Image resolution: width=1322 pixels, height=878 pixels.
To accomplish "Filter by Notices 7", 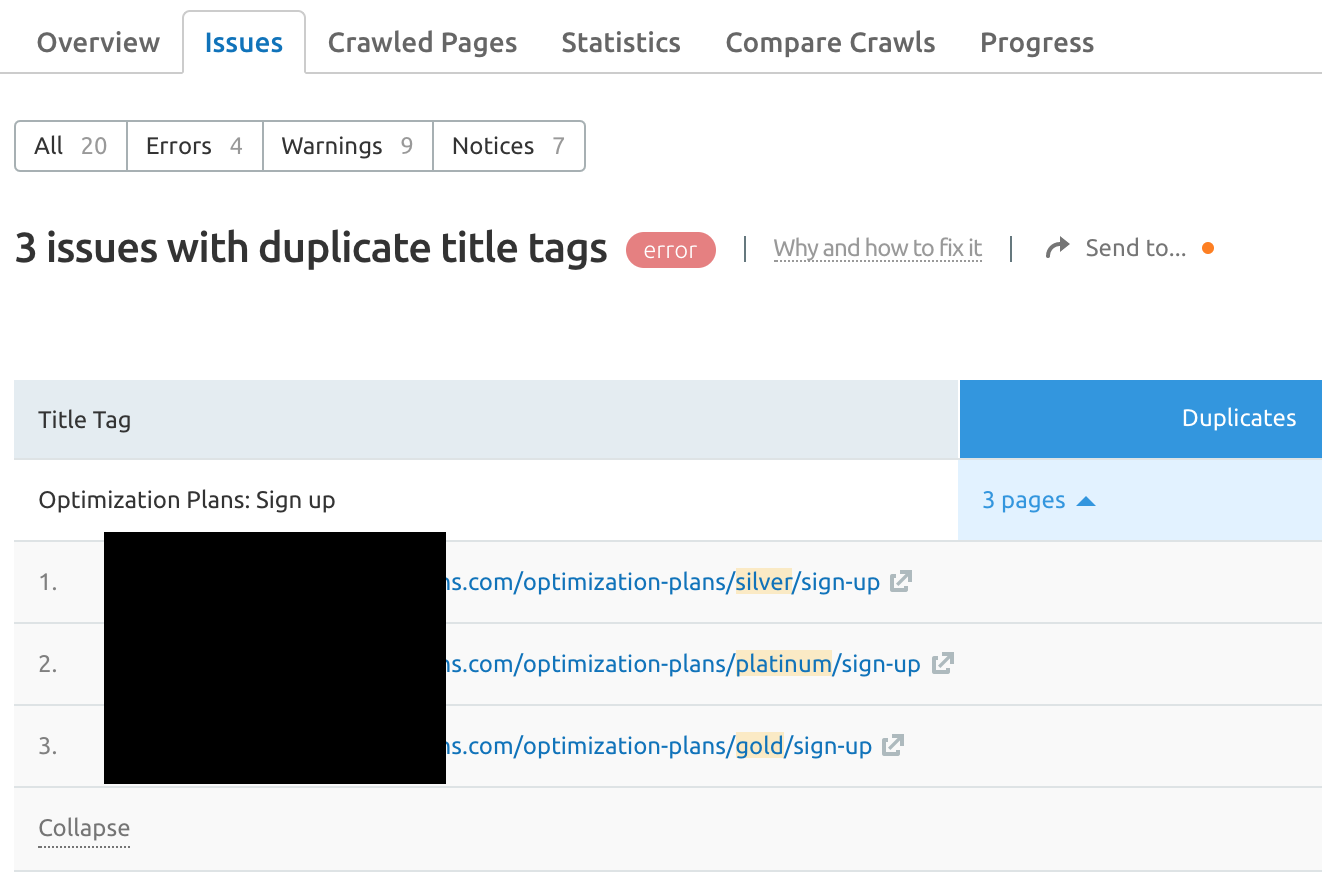I will click(x=509, y=146).
